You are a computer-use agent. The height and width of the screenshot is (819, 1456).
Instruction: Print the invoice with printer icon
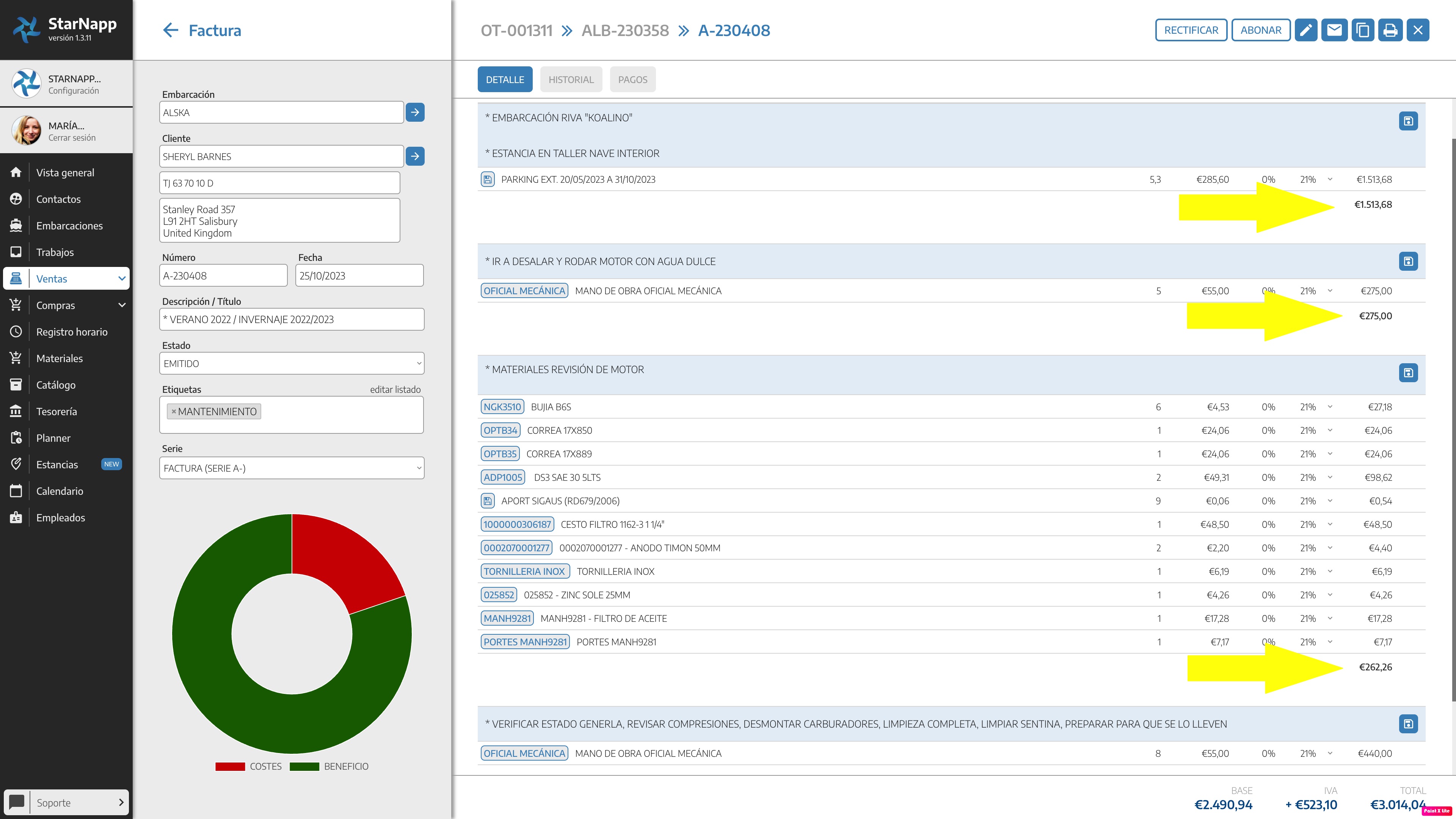click(1390, 30)
